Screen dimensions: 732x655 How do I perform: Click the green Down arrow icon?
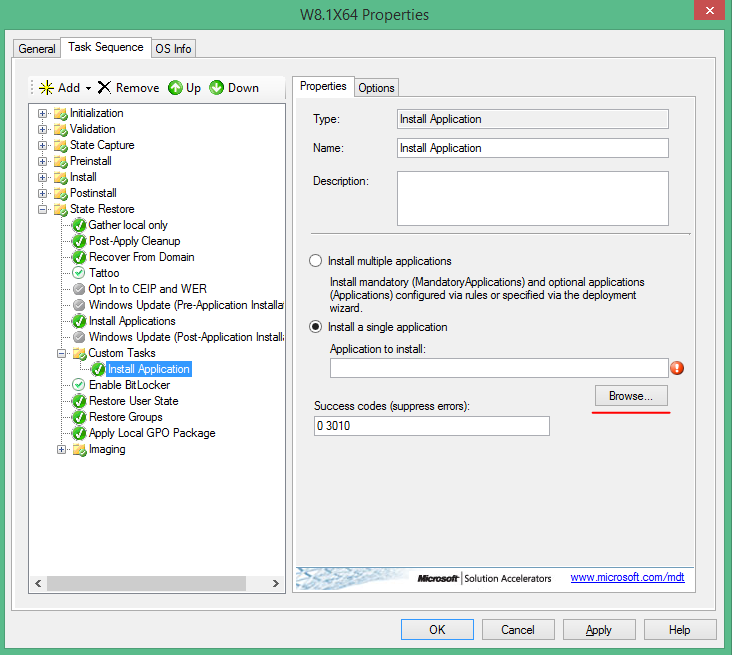216,88
